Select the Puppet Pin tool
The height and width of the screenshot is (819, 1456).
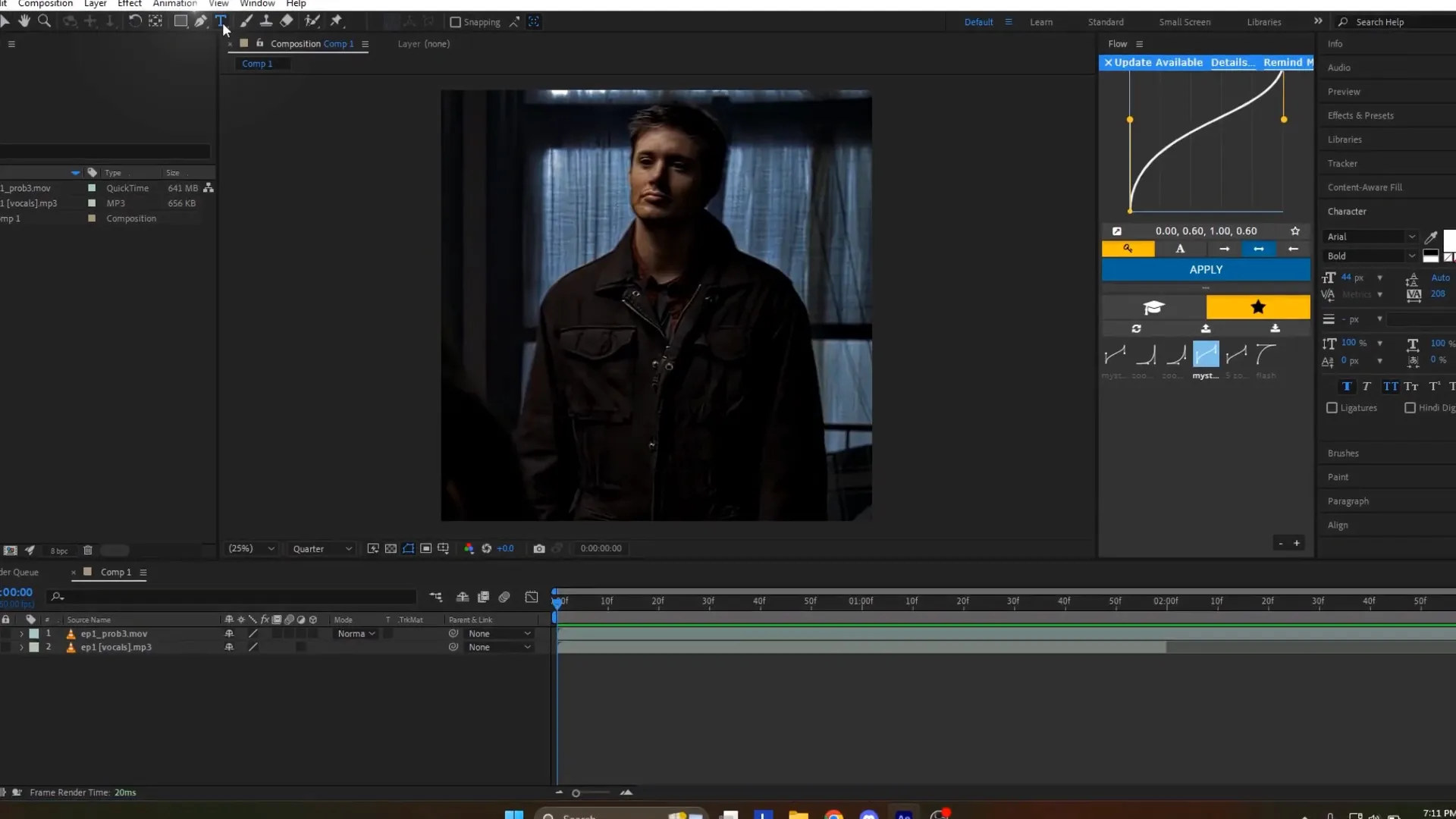[x=337, y=21]
